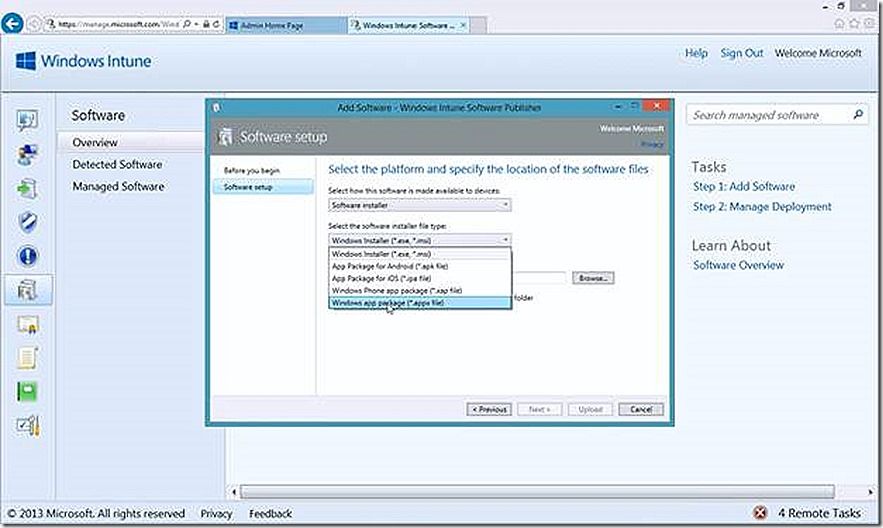
Task: Switch to Windows Intune Software browser tab
Action: click(408, 25)
